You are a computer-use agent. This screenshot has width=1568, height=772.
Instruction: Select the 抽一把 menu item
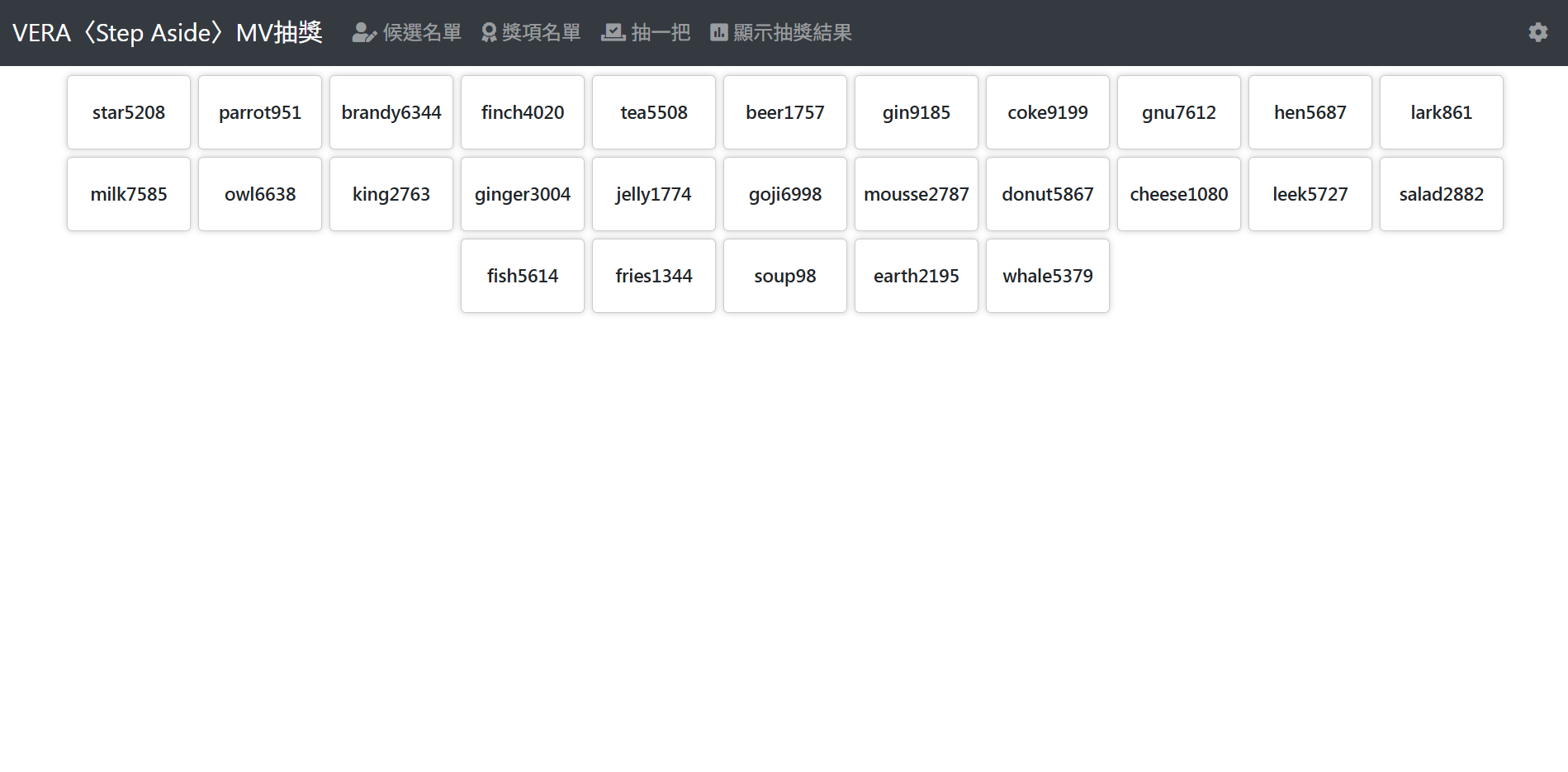pyautogui.click(x=646, y=32)
